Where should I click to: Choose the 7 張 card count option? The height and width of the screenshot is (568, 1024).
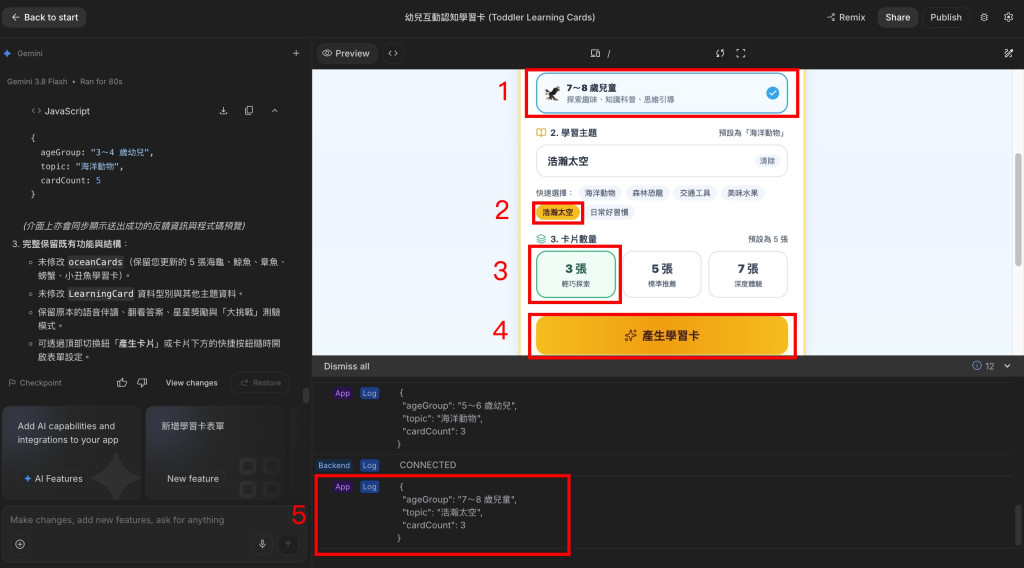tap(748, 274)
